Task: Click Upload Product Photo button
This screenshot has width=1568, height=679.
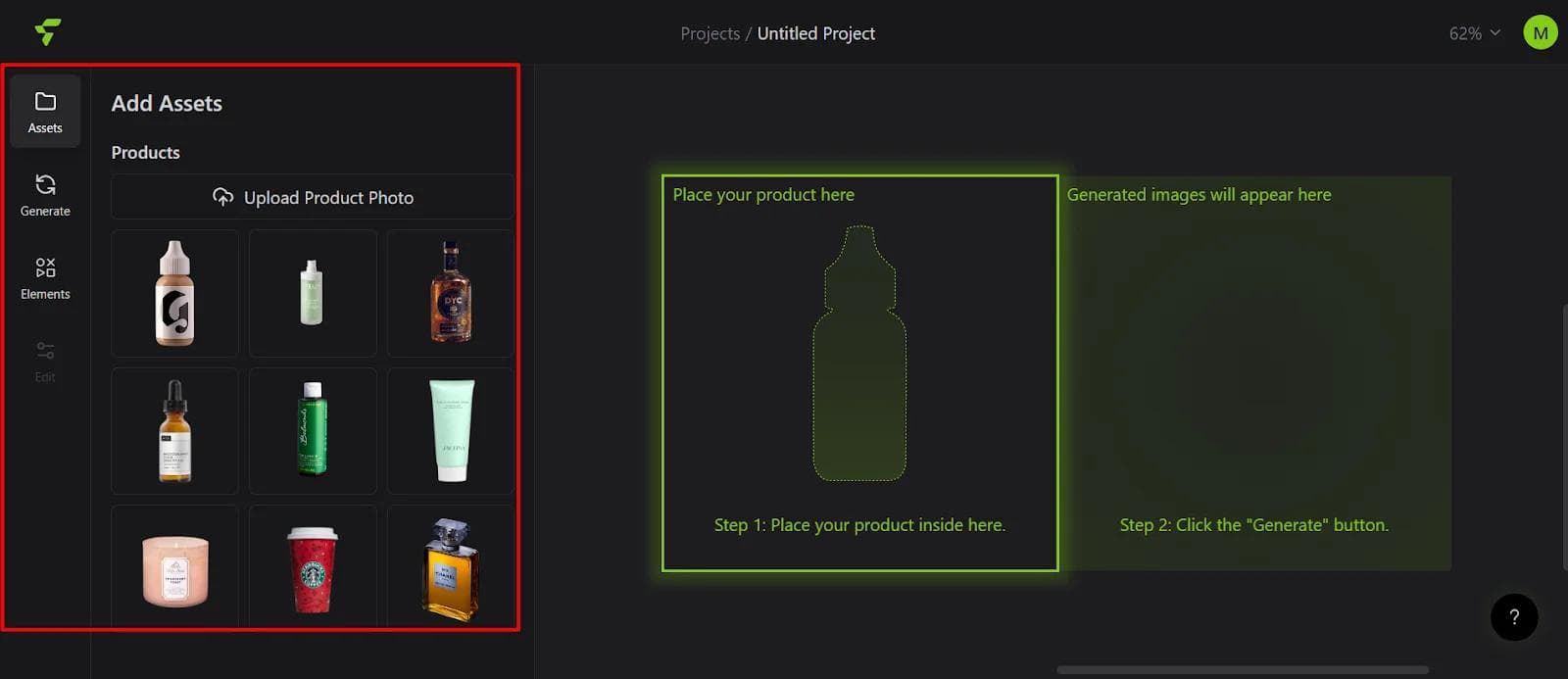Action: (x=313, y=197)
